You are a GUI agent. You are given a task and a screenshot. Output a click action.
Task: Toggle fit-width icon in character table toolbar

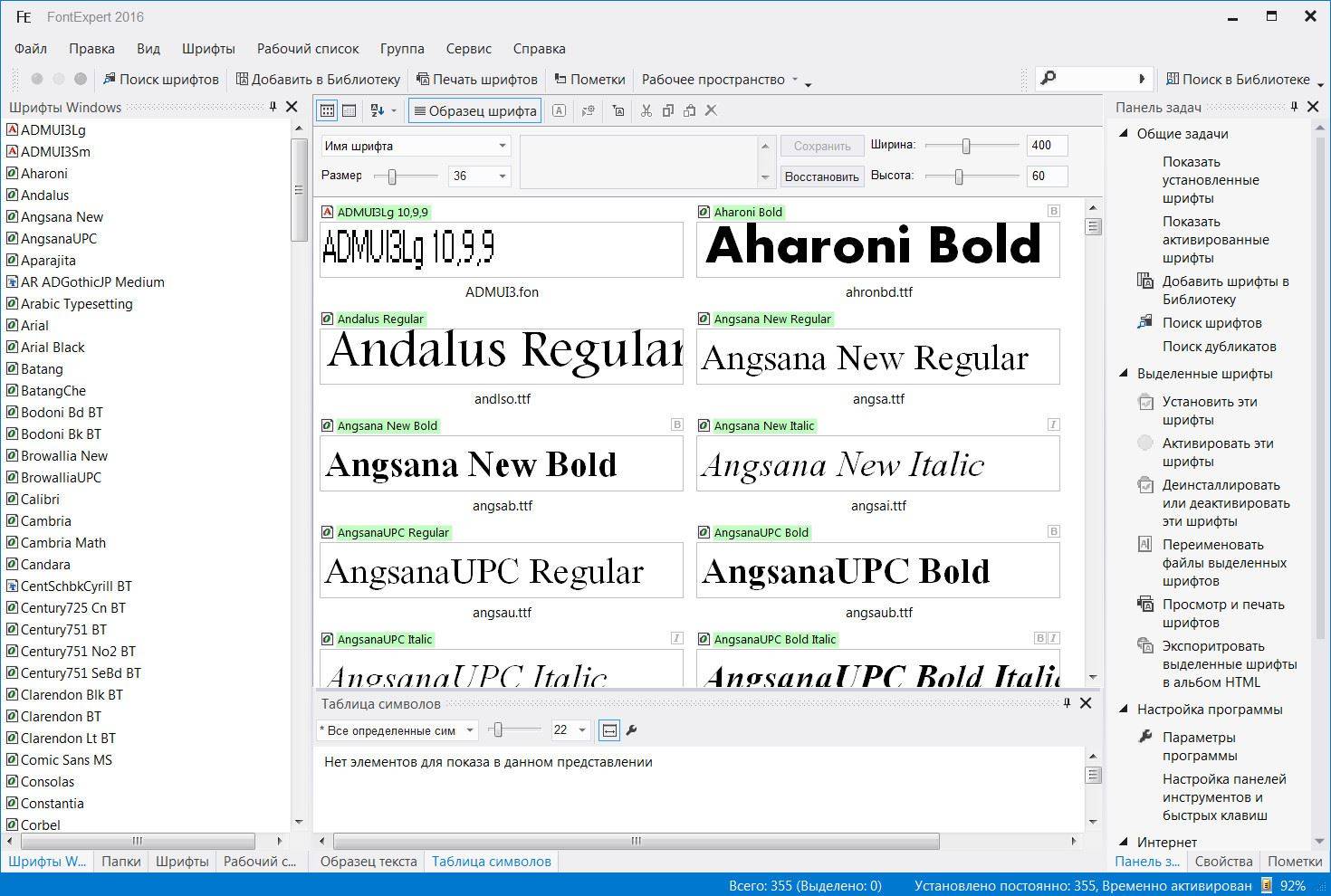609,729
